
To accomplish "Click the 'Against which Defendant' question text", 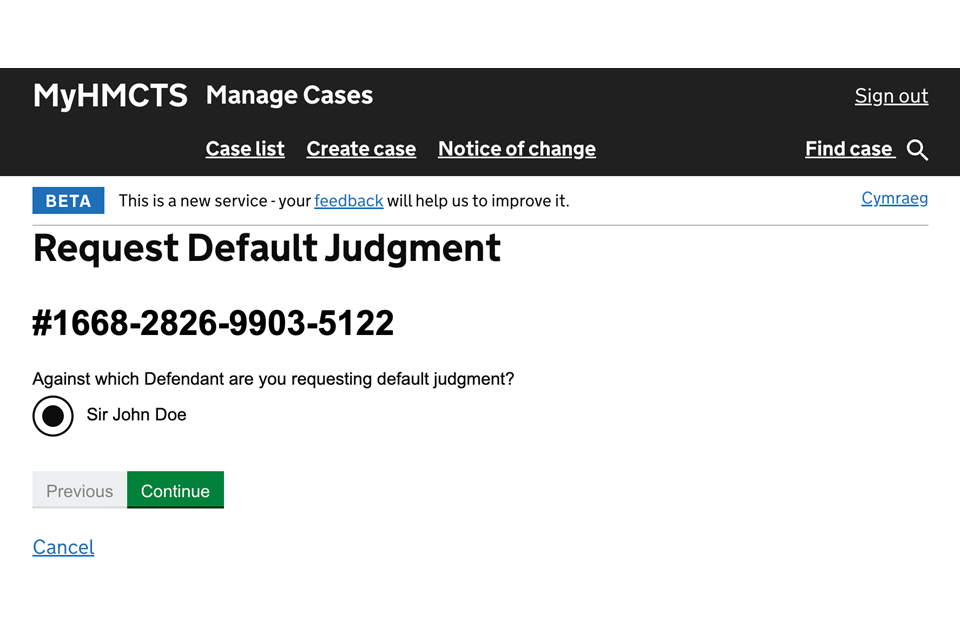I will click(273, 379).
